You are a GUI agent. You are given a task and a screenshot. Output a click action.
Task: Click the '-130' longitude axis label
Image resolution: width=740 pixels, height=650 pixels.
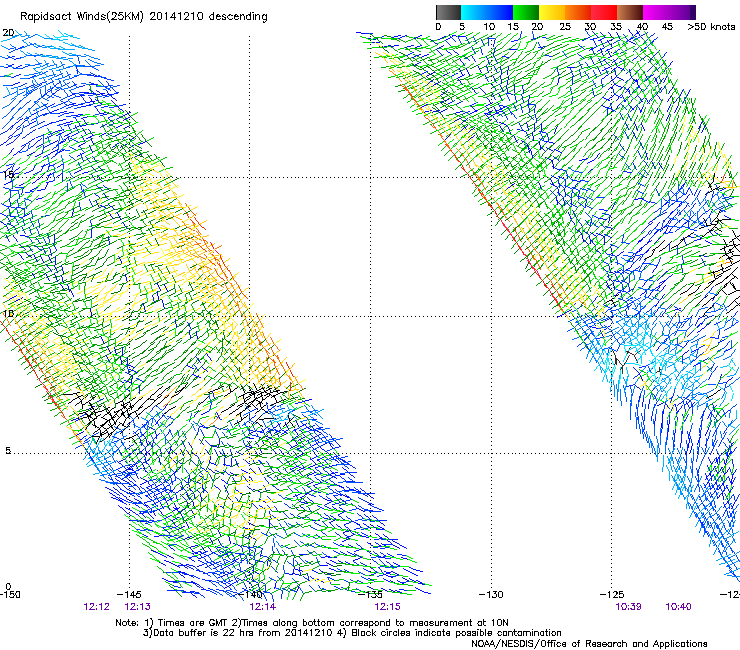pyautogui.click(x=491, y=595)
